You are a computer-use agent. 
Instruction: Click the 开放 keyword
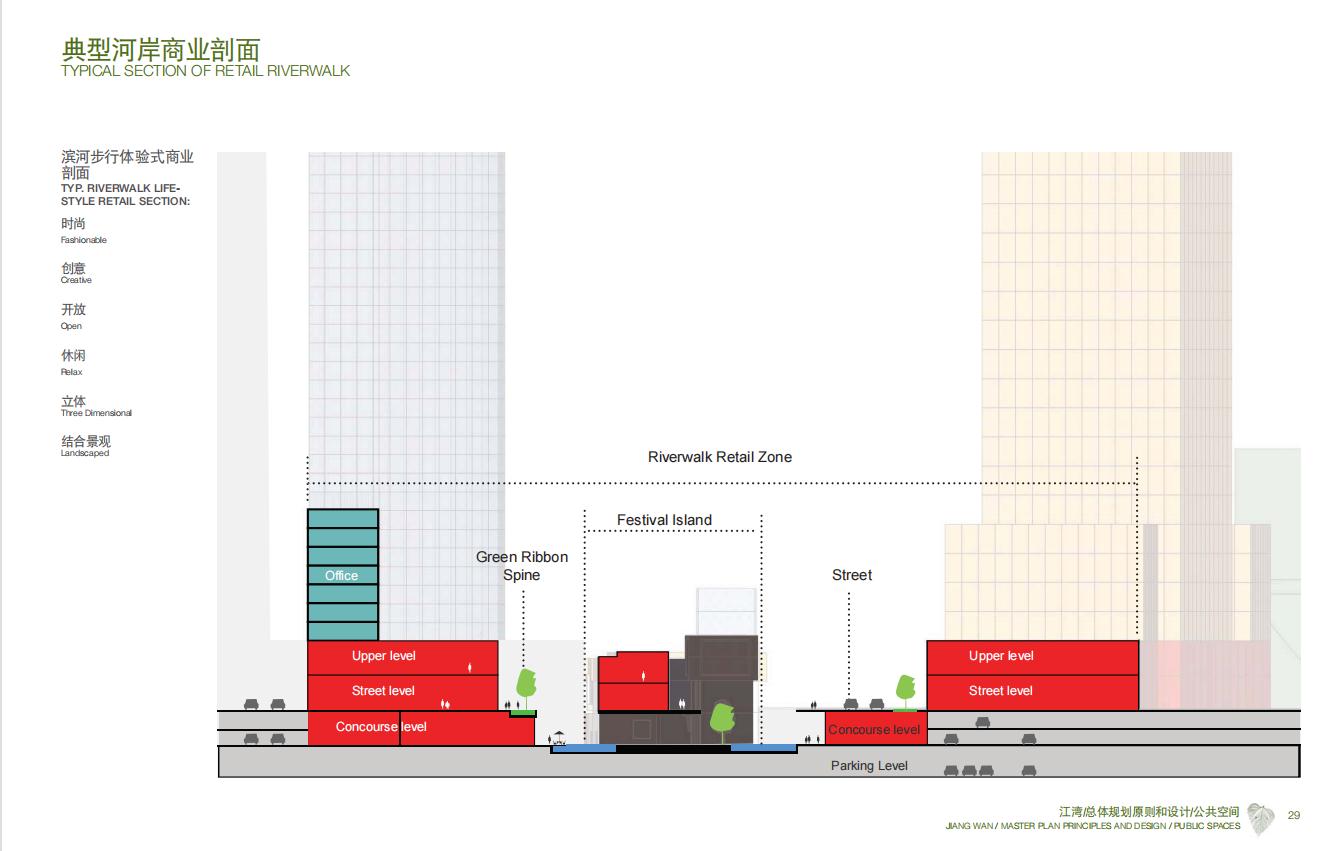(73, 310)
